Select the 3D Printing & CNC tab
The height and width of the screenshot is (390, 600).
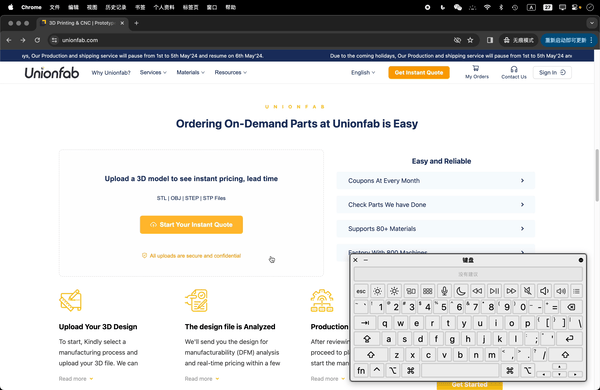click(x=82, y=23)
